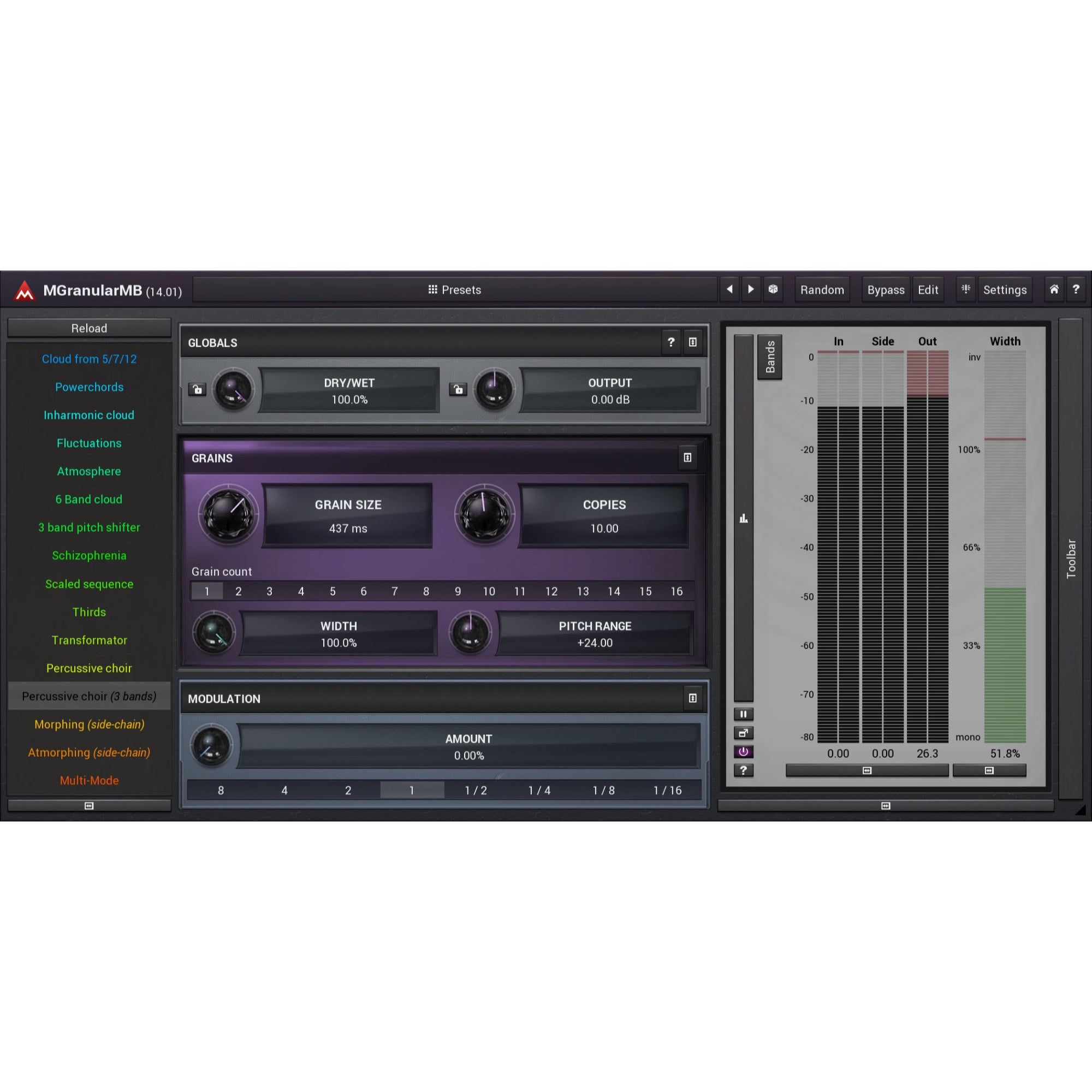Set modulation rate to 8
1092x1092 pixels.
[x=221, y=790]
